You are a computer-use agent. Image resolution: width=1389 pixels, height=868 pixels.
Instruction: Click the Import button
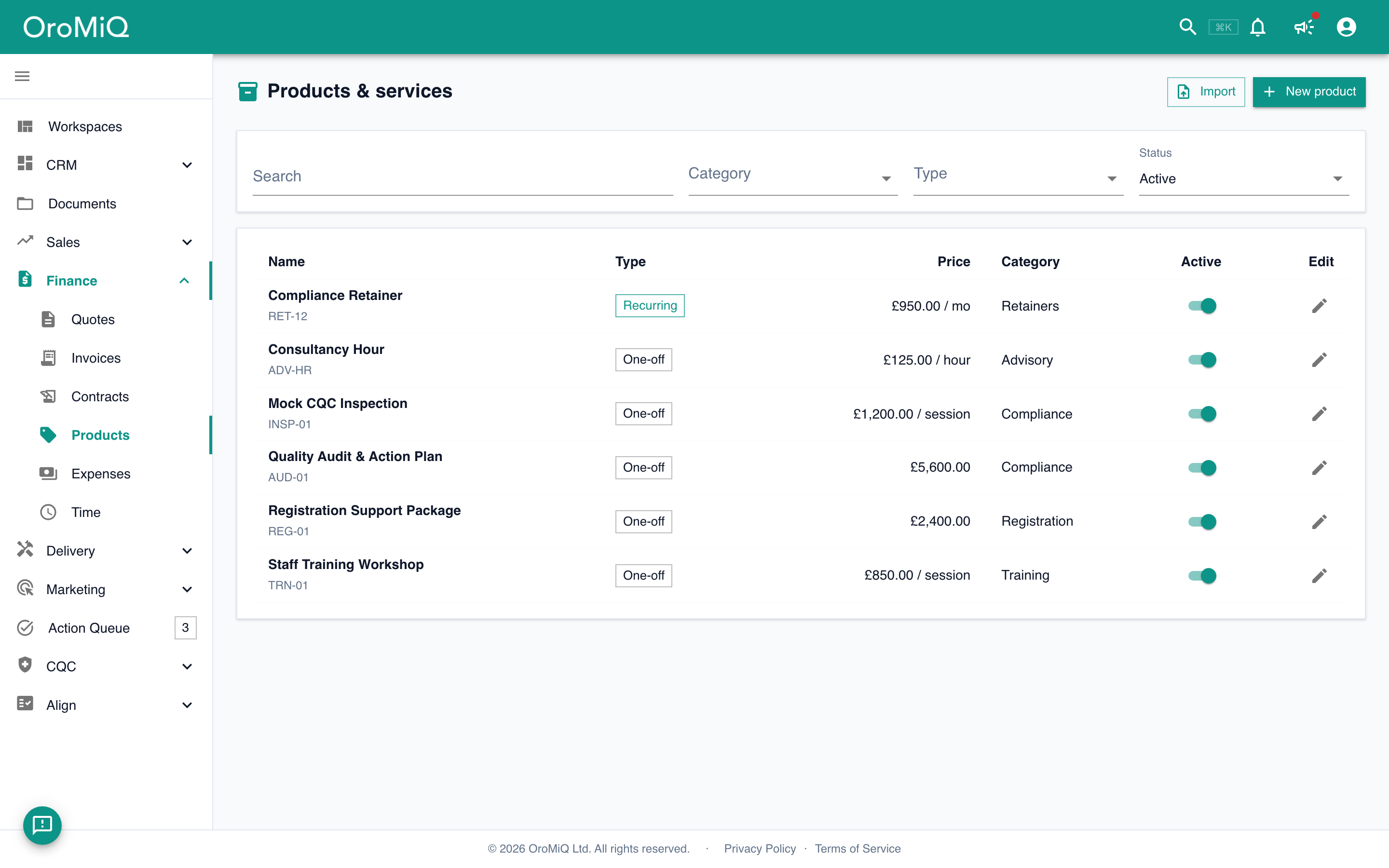[x=1205, y=92]
